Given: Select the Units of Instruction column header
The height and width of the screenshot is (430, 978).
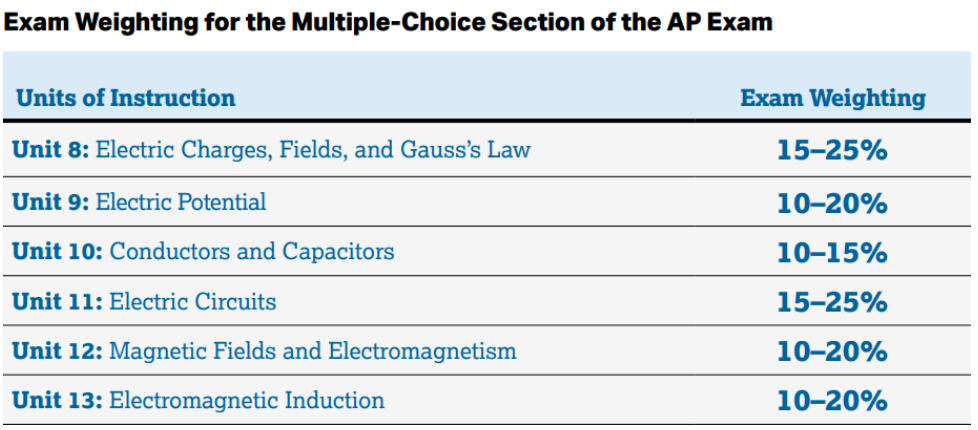Looking at the screenshot, I should point(125,98).
